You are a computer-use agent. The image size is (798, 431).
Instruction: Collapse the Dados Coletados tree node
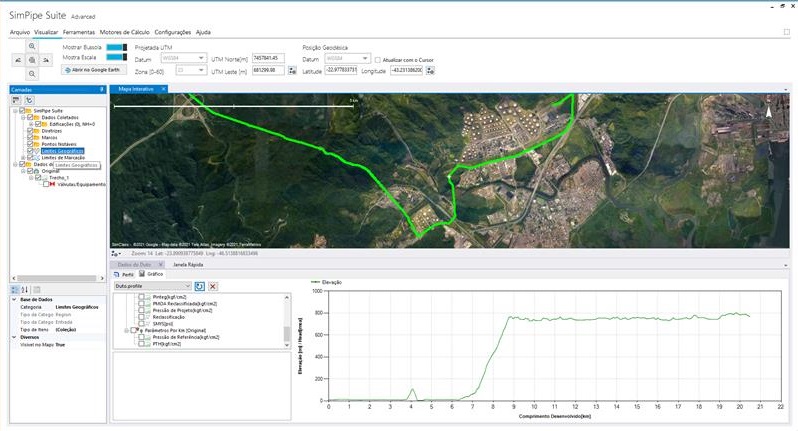pos(23,118)
